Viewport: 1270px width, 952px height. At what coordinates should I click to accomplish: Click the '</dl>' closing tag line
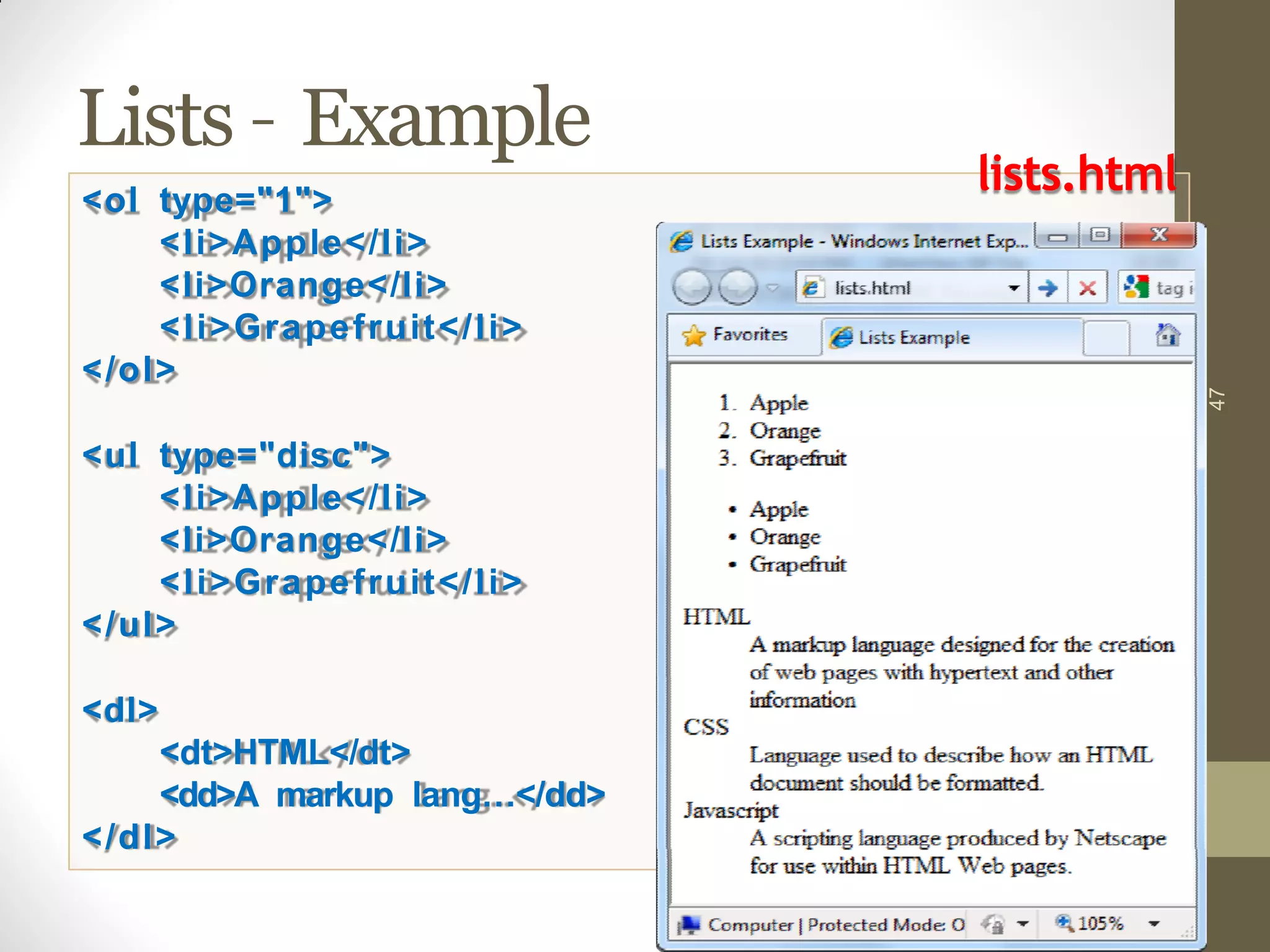click(130, 837)
